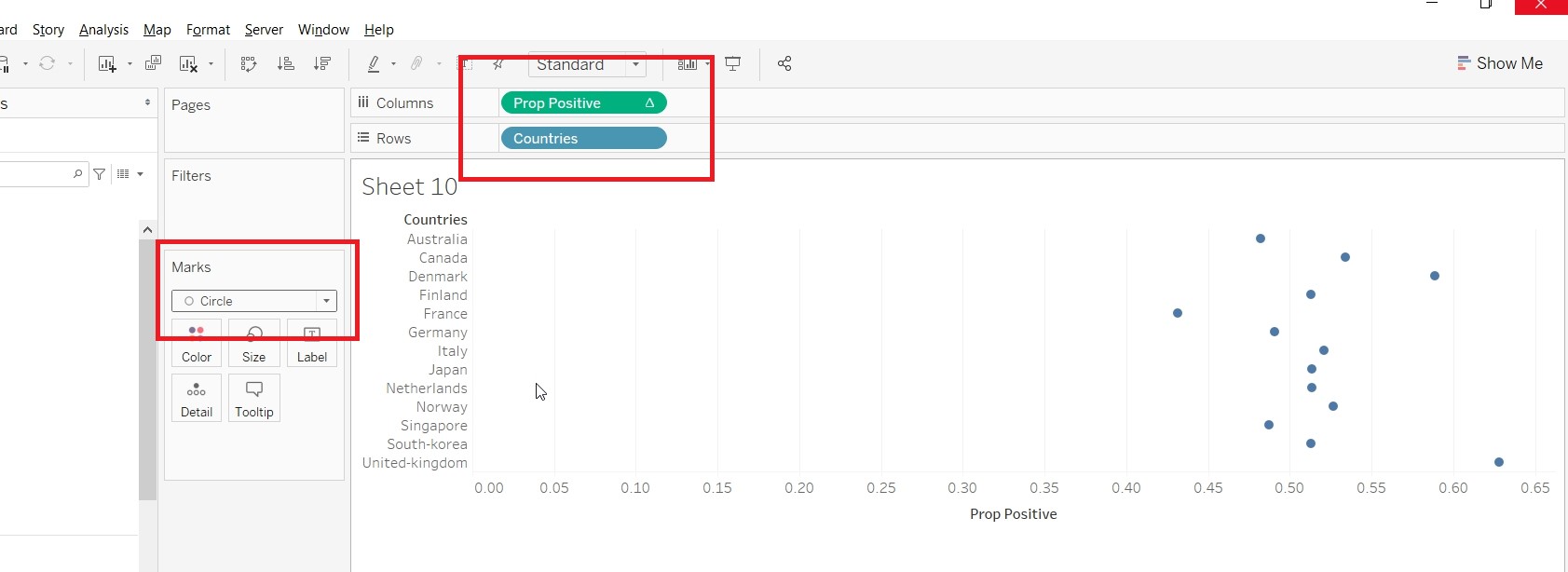Click the search field in the data pane

coord(37,174)
